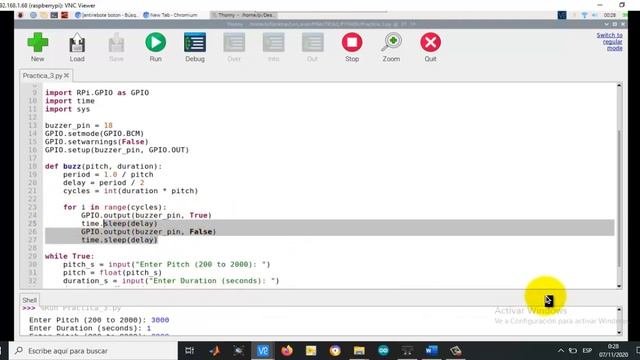Click the 'while True:' code line
Viewport: 640px width, 360px height.
coord(69,256)
